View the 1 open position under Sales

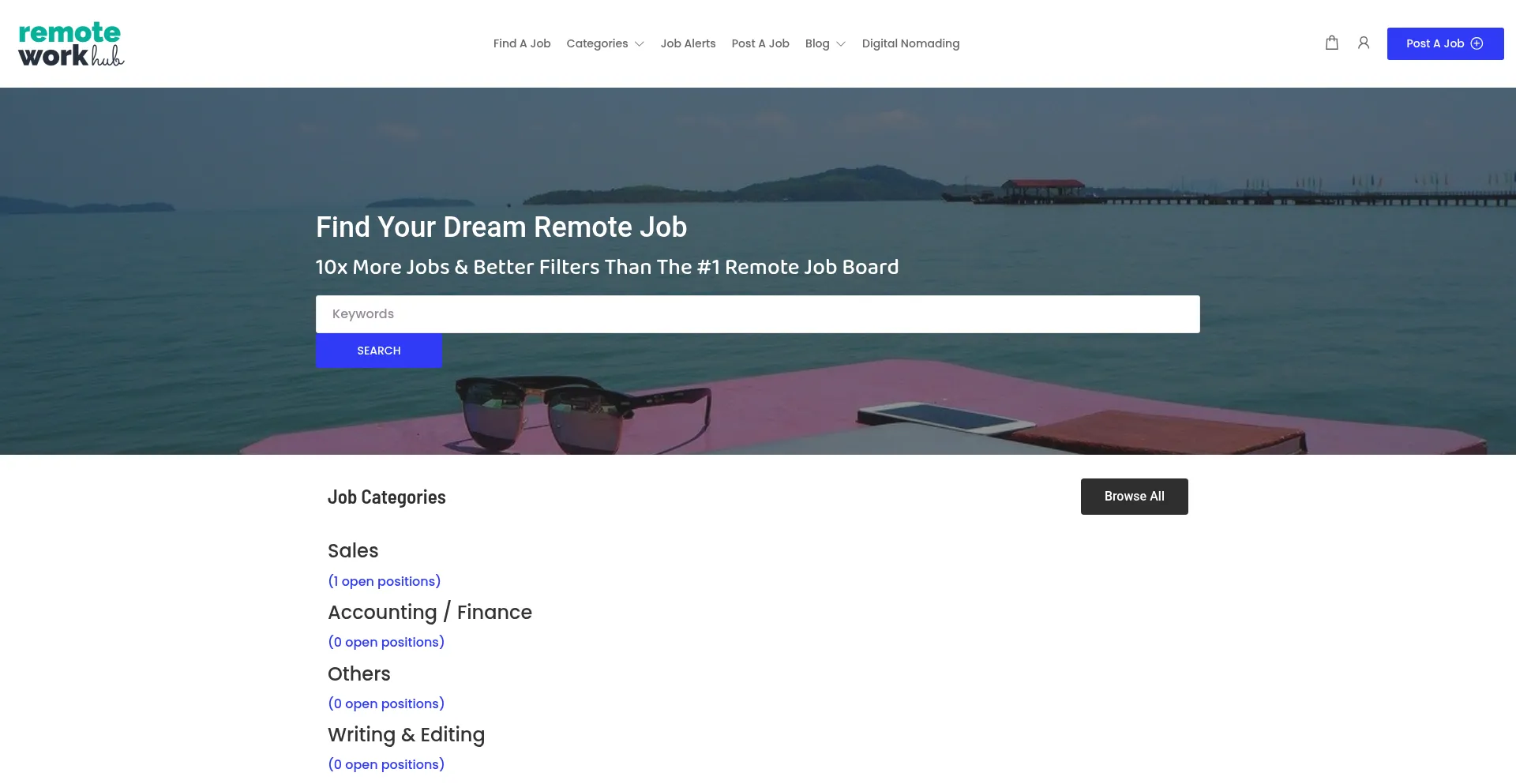pyautogui.click(x=385, y=581)
